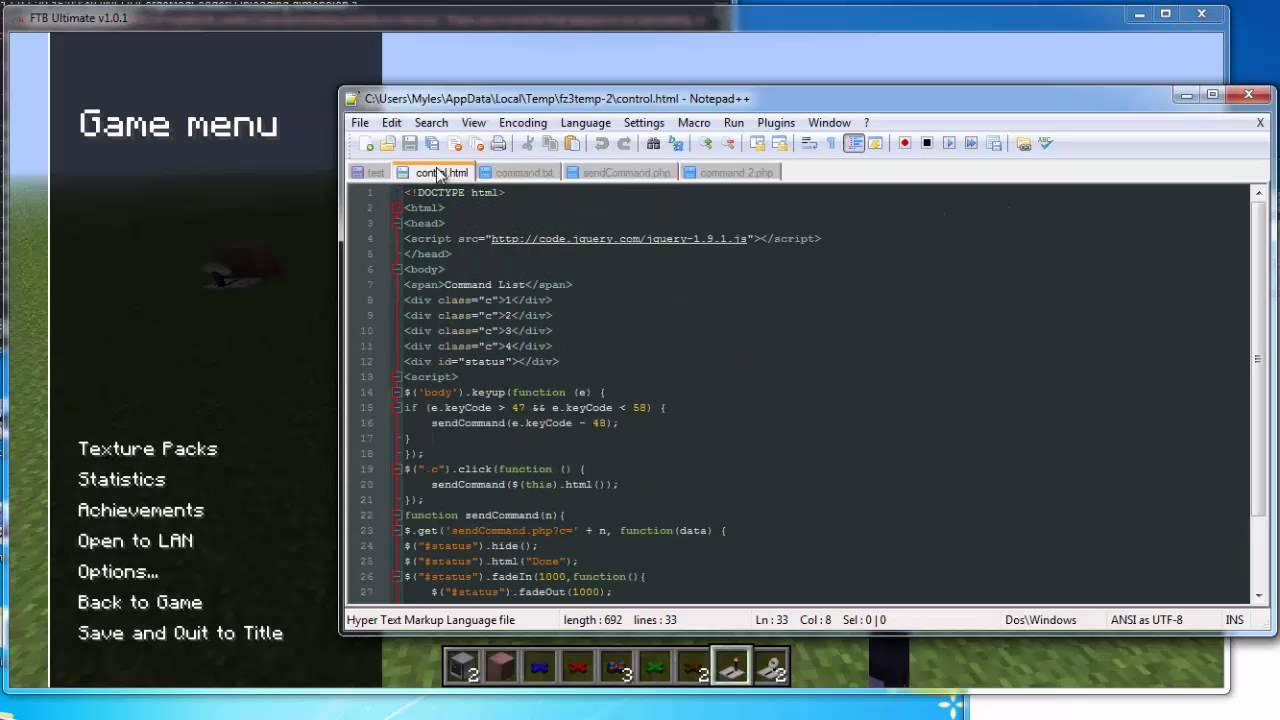This screenshot has height=720, width=1280.
Task: Run macro multiple times icon
Action: click(971, 143)
